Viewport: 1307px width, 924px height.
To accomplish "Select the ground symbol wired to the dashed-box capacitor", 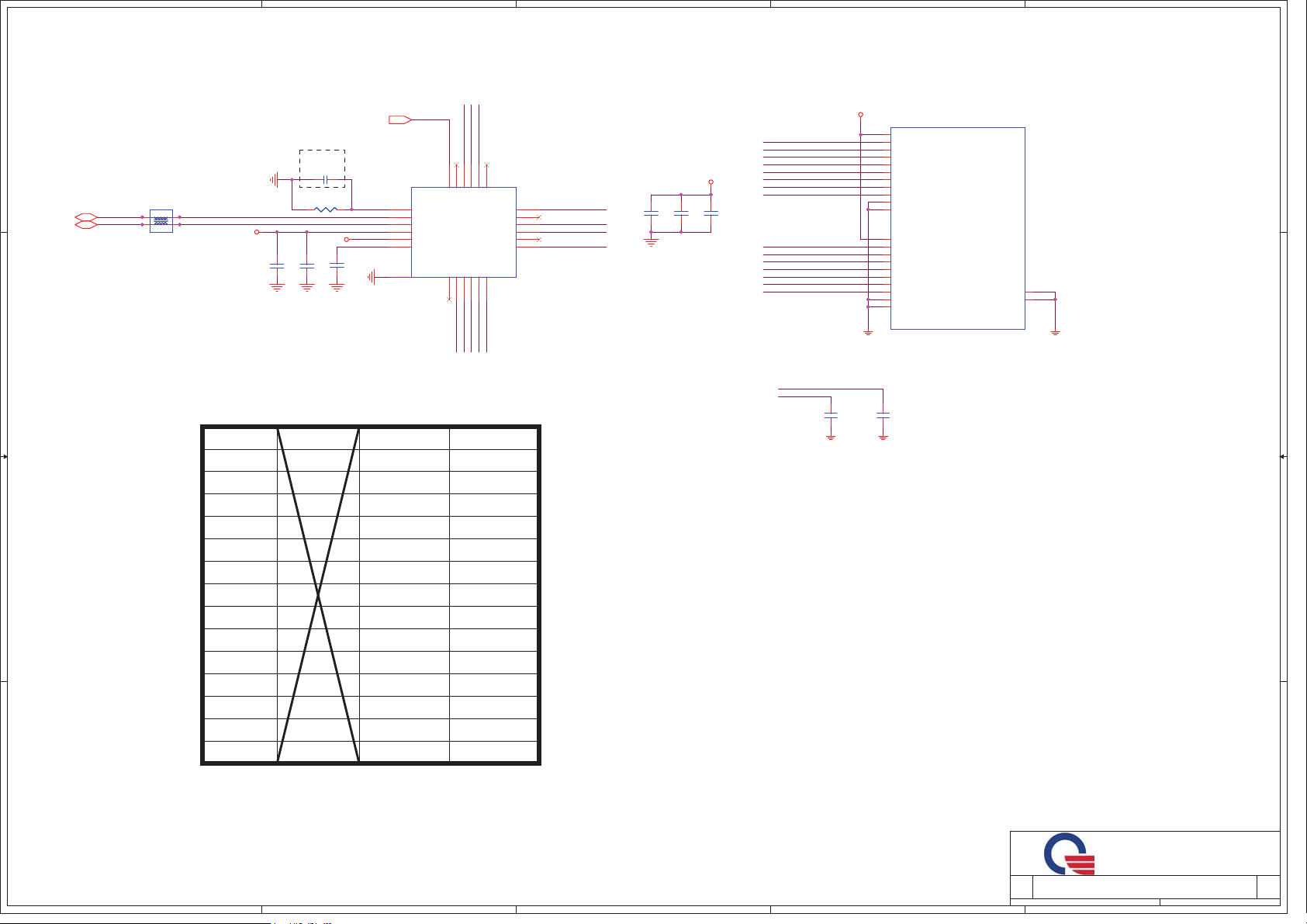I will point(273,180).
